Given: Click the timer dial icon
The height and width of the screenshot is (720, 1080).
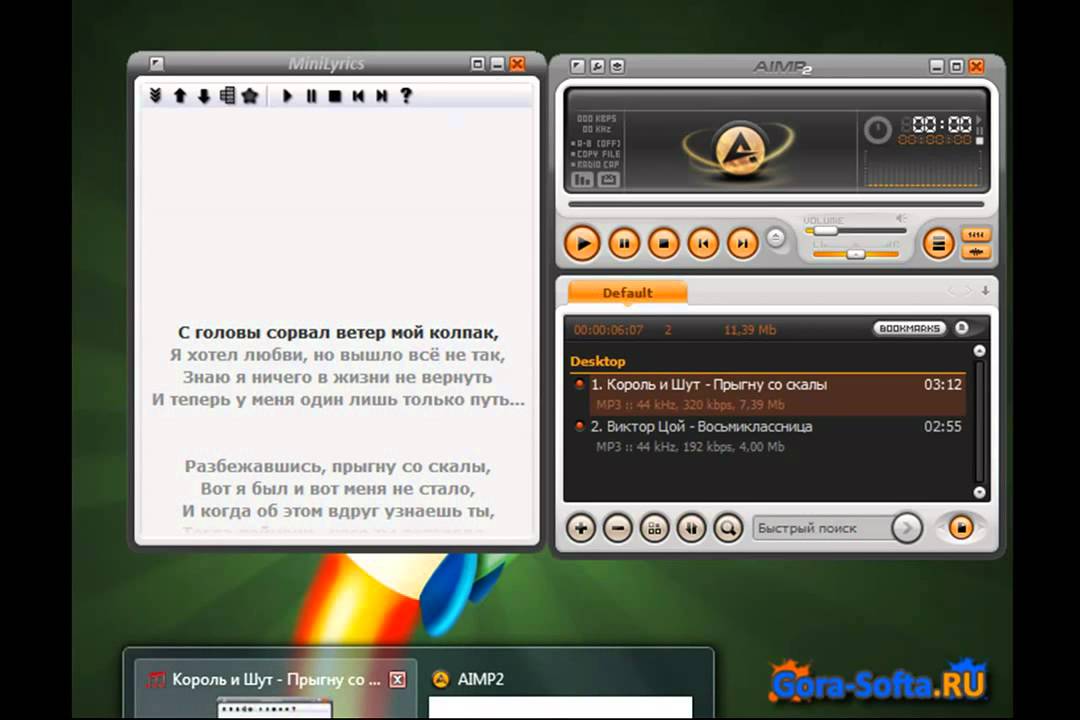Looking at the screenshot, I should tap(878, 130).
